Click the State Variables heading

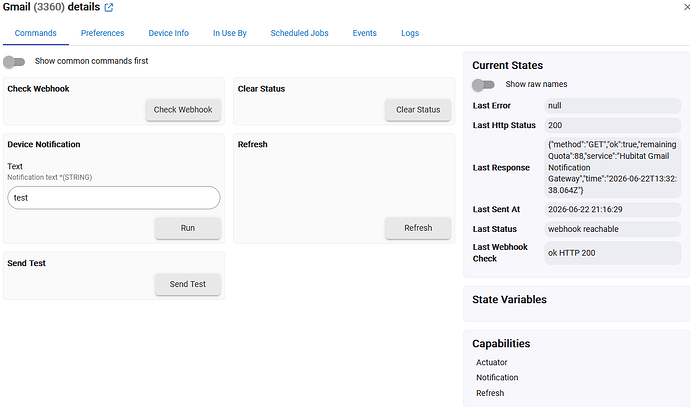click(509, 300)
